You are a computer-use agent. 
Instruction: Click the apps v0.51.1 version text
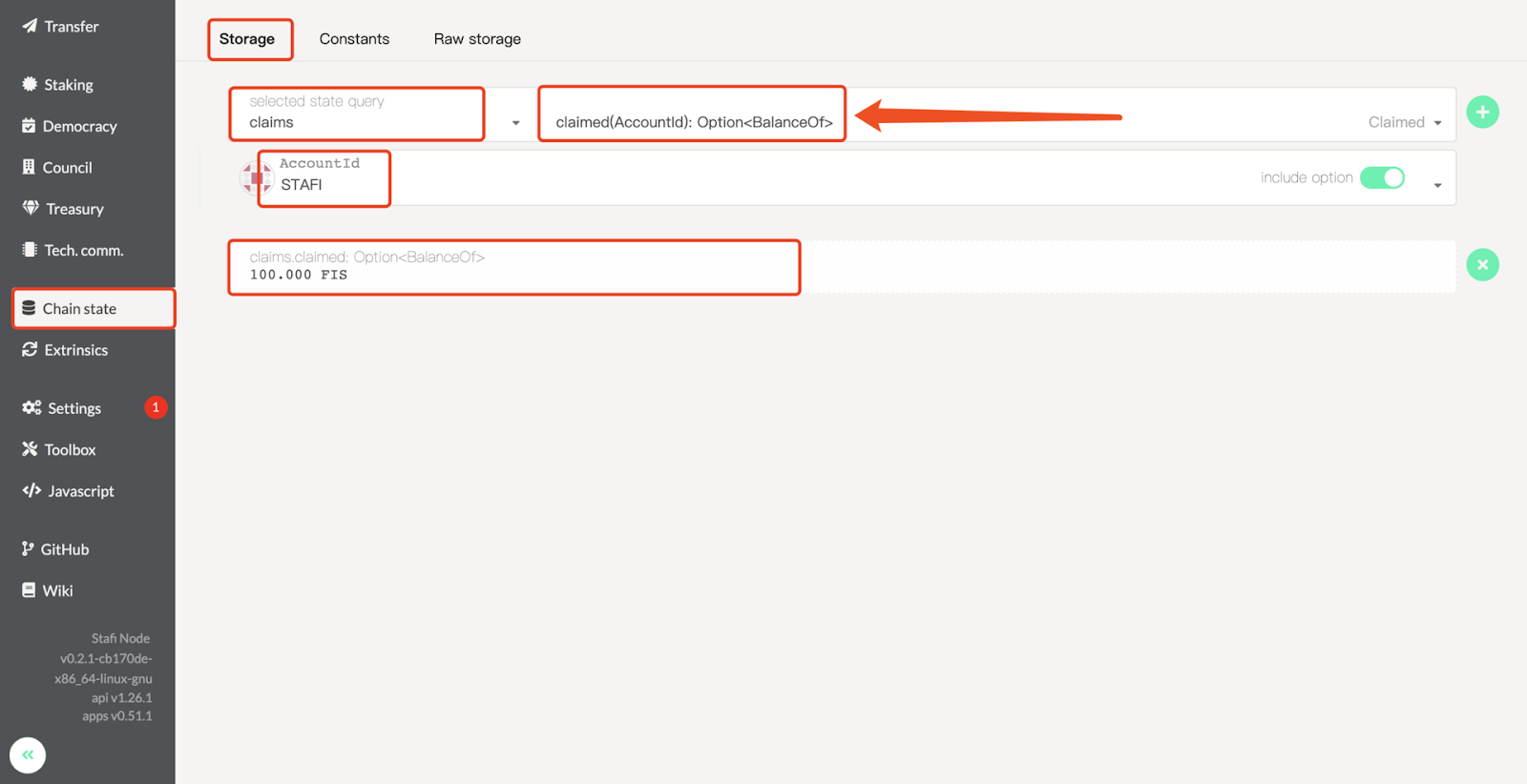tap(117, 716)
